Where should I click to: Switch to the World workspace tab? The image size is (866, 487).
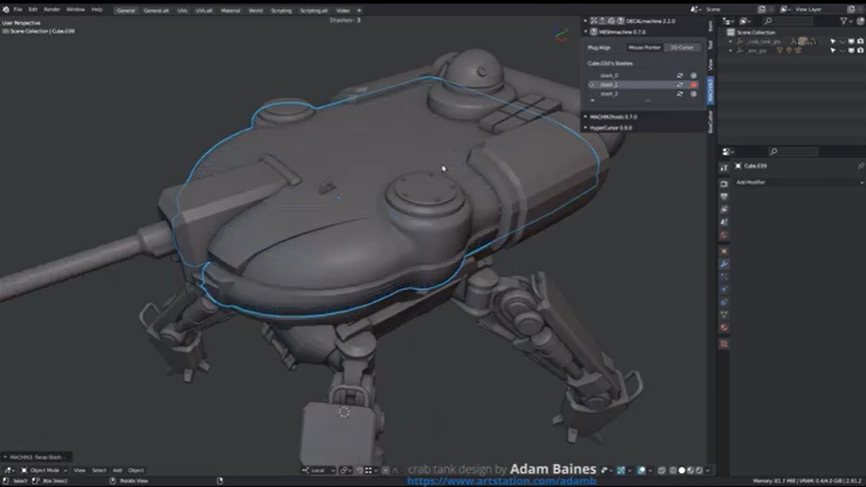coord(256,10)
